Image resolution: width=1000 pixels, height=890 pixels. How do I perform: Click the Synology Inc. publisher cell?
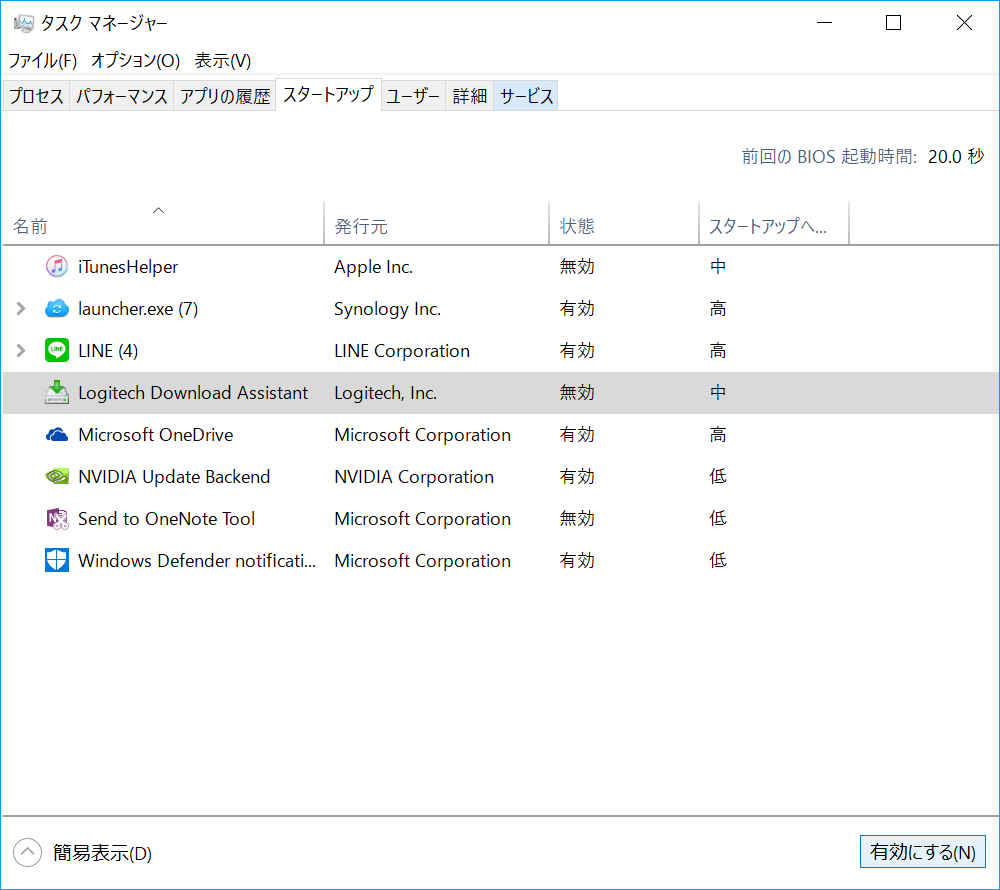click(x=388, y=309)
